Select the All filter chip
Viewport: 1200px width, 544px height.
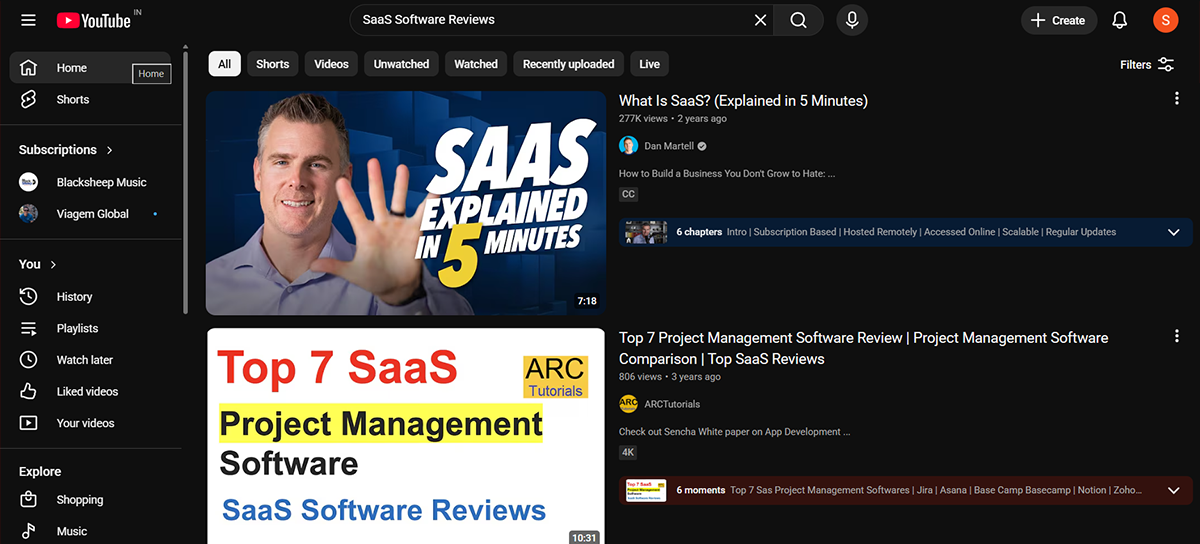click(x=224, y=64)
